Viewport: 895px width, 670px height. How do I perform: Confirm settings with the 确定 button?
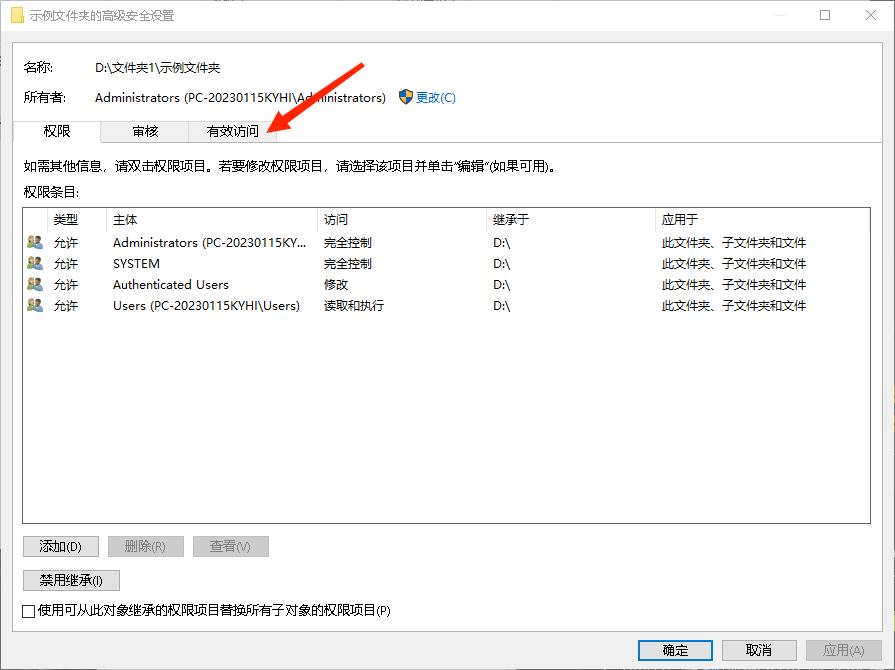pos(674,649)
